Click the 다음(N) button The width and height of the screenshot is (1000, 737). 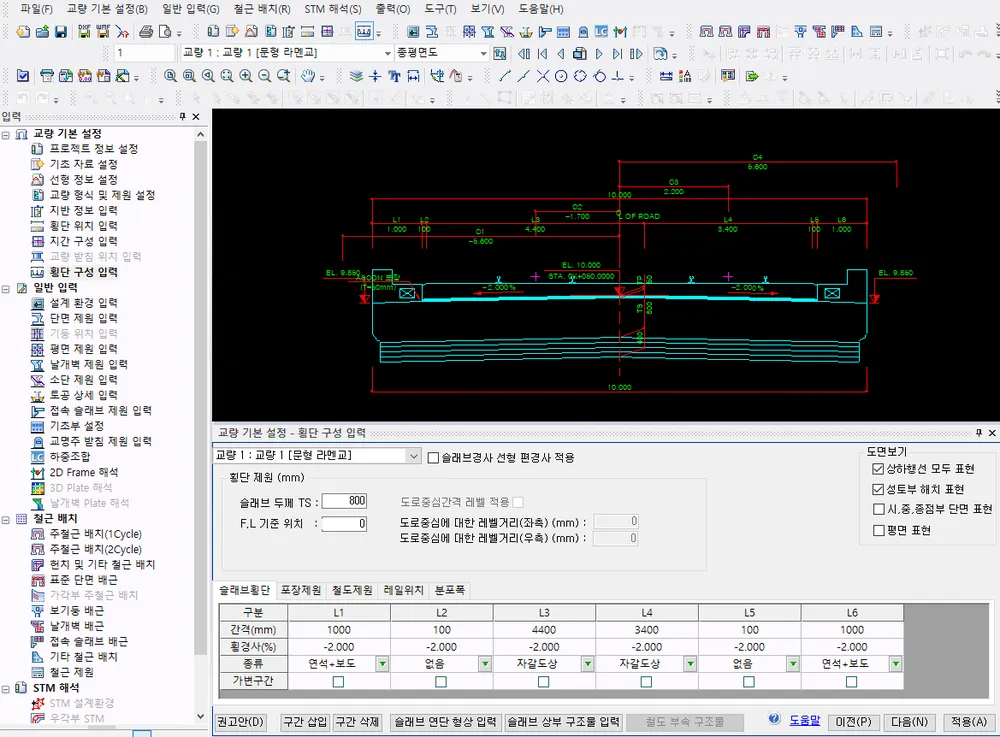909,722
